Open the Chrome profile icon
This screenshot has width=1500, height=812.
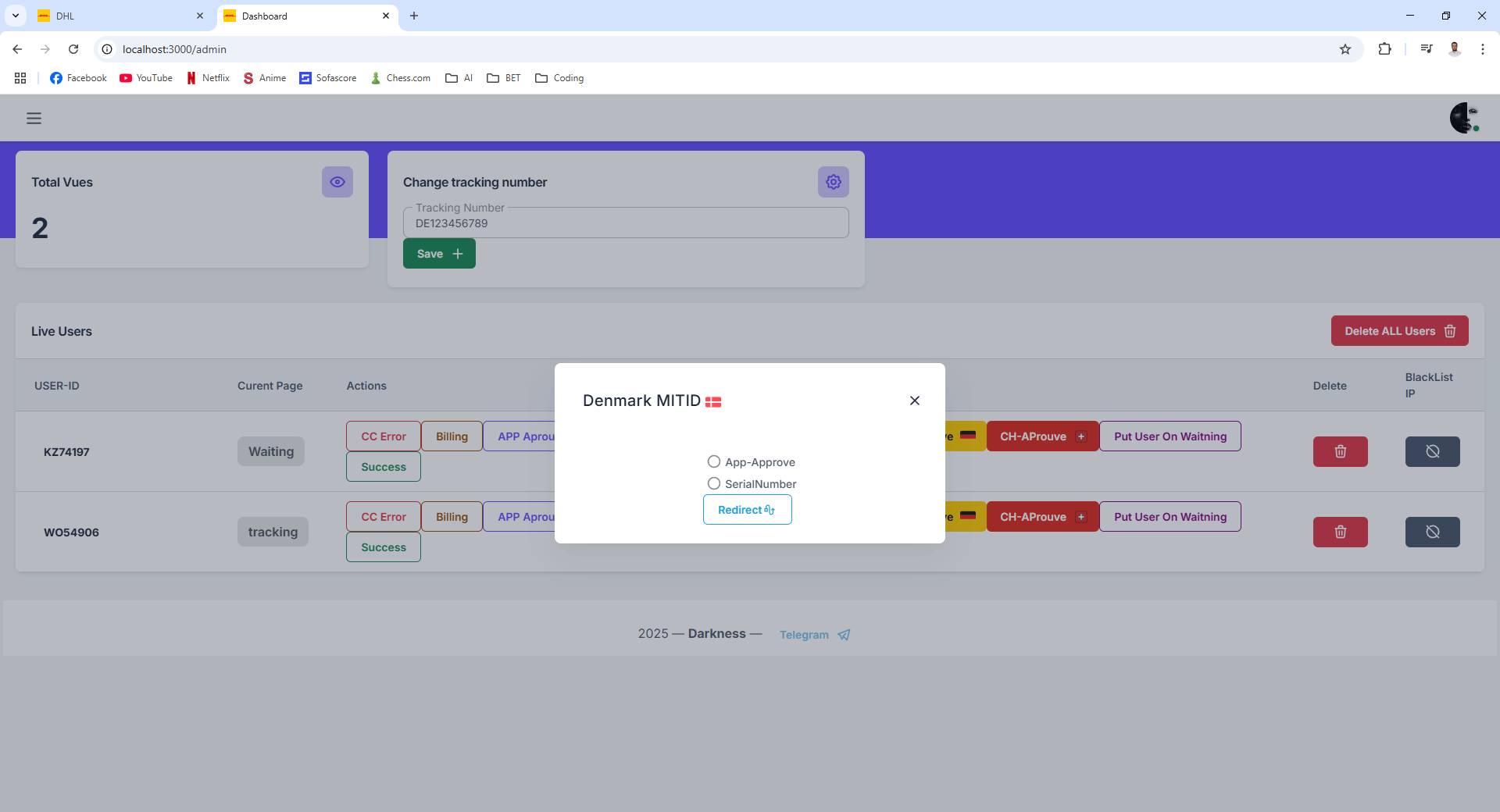tap(1455, 49)
